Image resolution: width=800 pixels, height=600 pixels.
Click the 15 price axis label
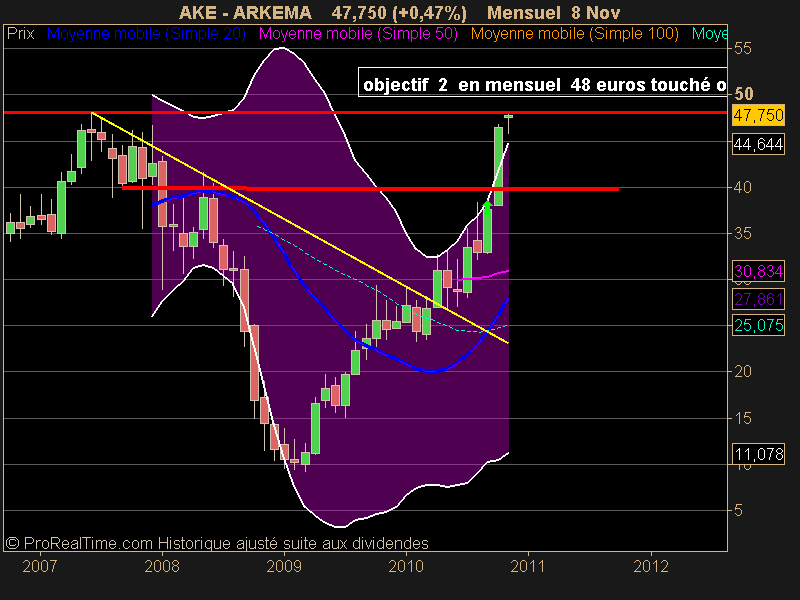[743, 418]
